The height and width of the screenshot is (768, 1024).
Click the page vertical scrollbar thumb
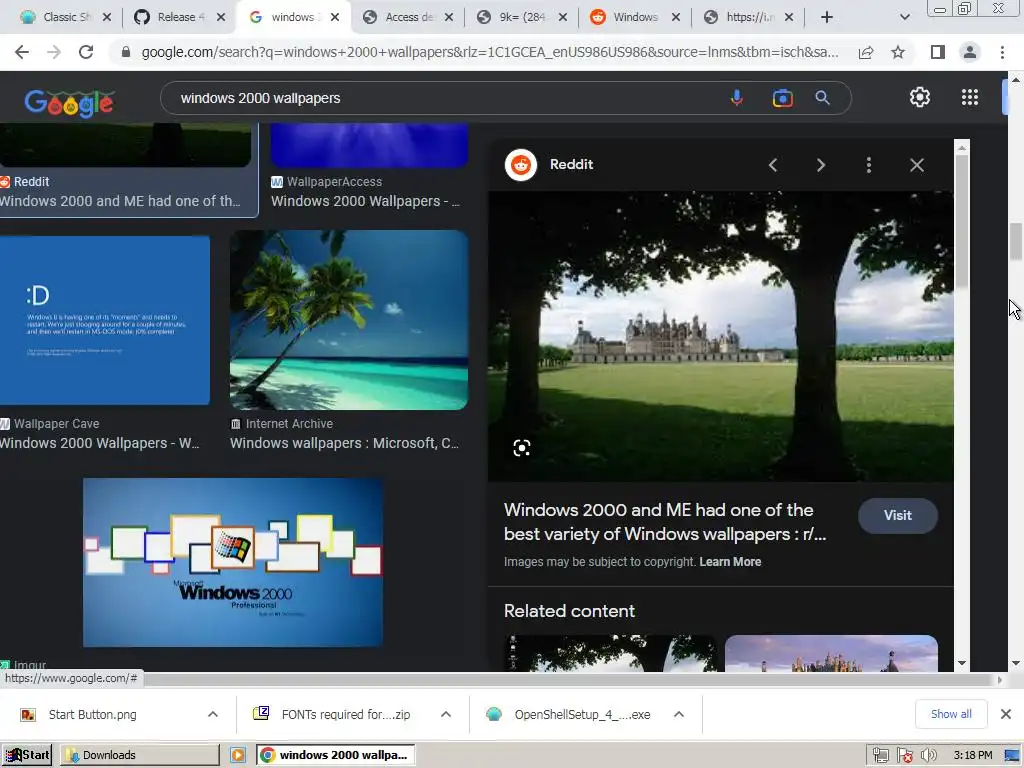click(1016, 242)
